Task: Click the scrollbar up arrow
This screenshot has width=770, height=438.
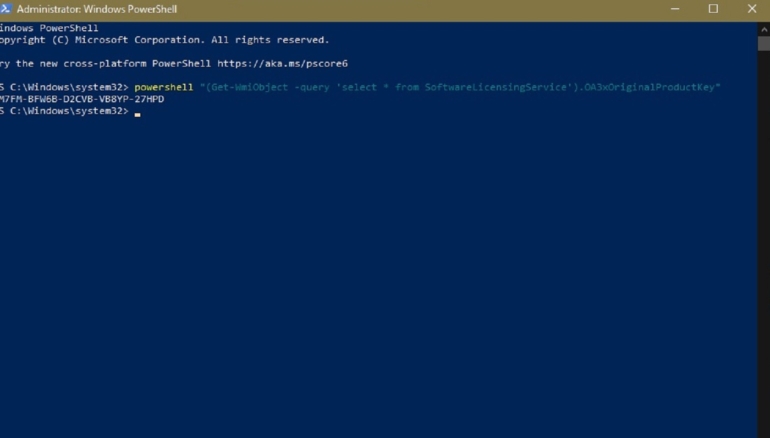Action: click(x=763, y=27)
